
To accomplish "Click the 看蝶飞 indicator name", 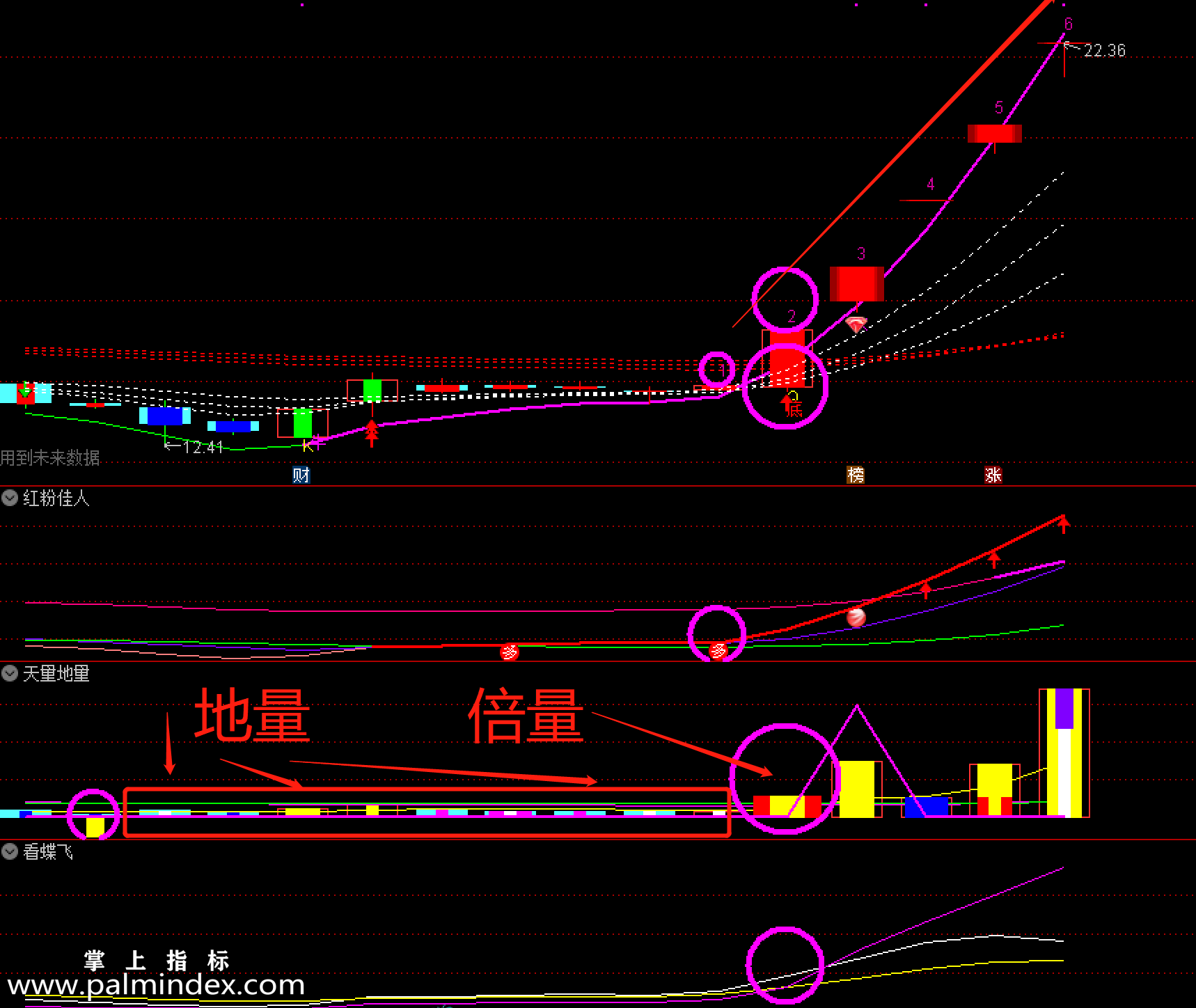I will coord(48,851).
